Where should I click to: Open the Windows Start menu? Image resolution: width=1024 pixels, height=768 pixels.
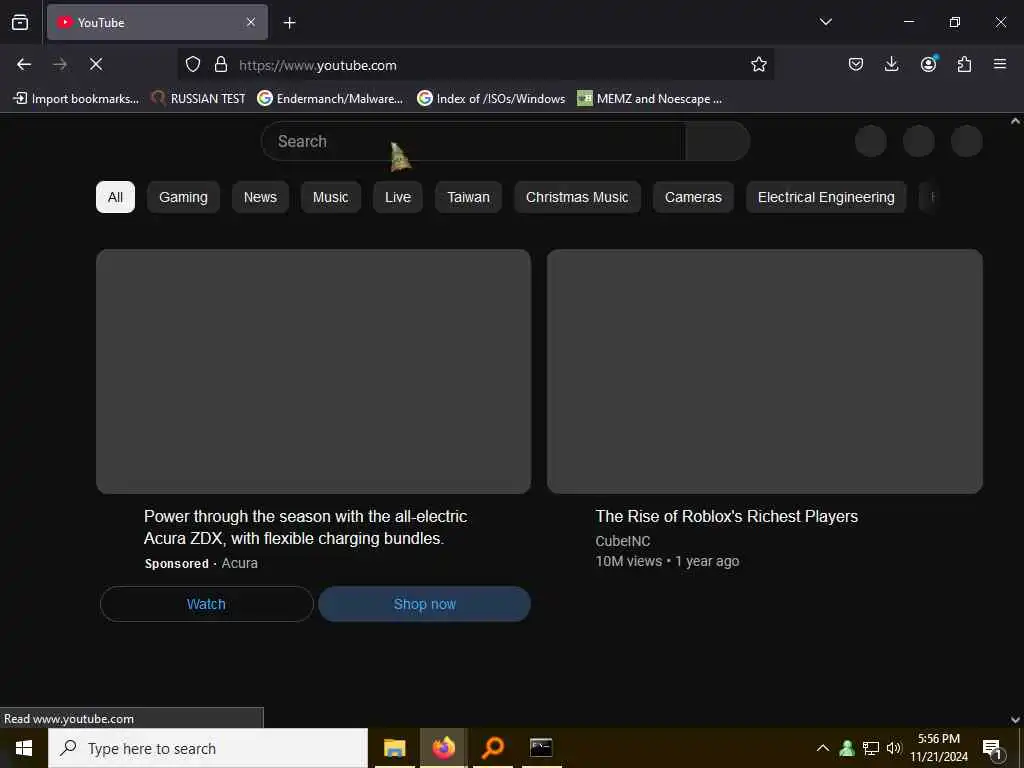[24, 748]
